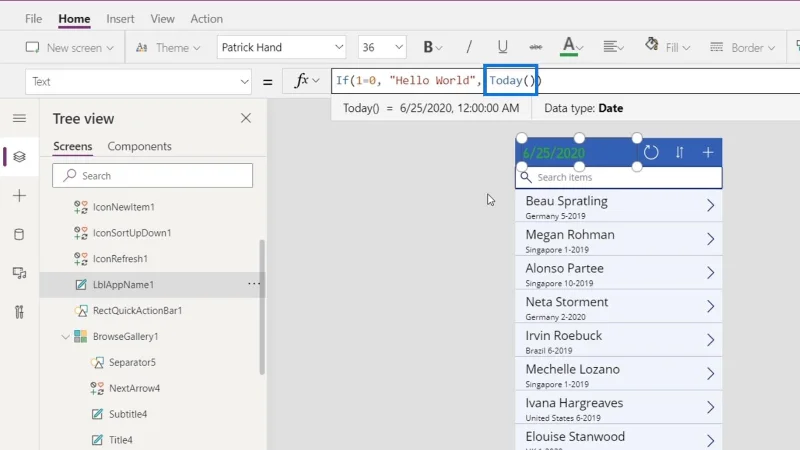Click the Tree view scrollbar
Viewport: 800px width, 450px height.
[262, 307]
